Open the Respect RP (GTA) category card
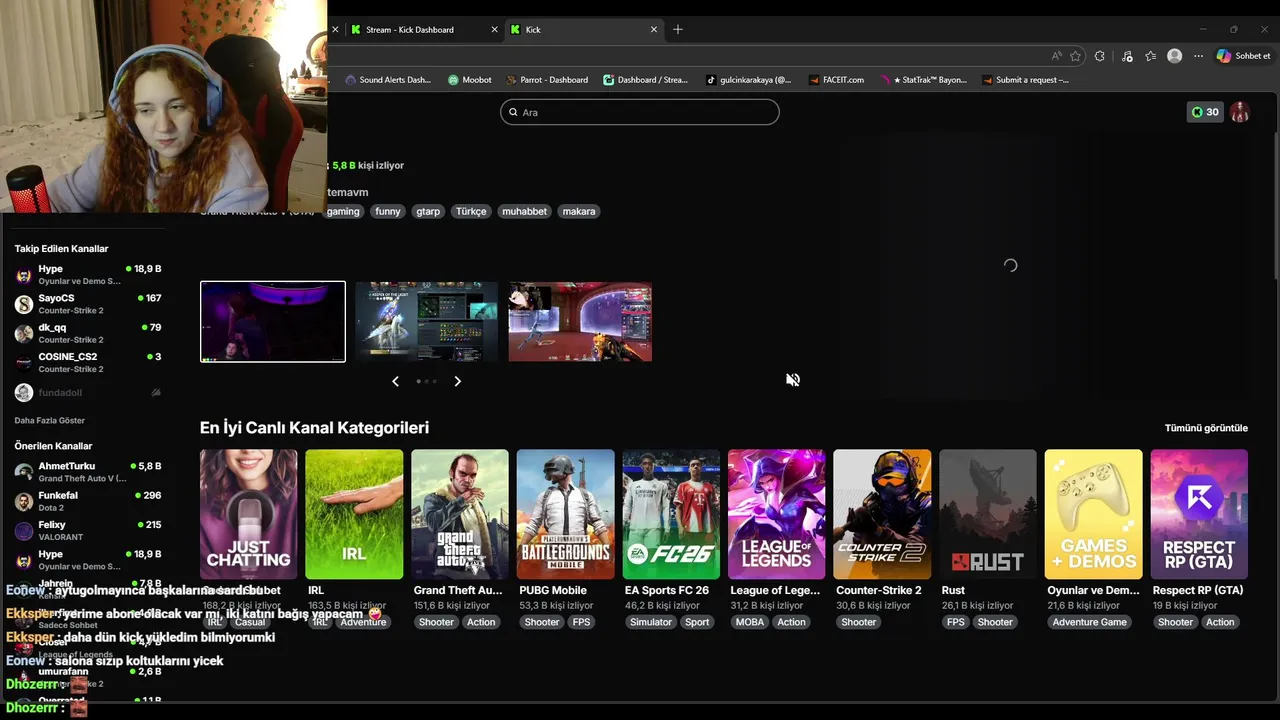Viewport: 1280px width, 720px height. click(x=1199, y=514)
